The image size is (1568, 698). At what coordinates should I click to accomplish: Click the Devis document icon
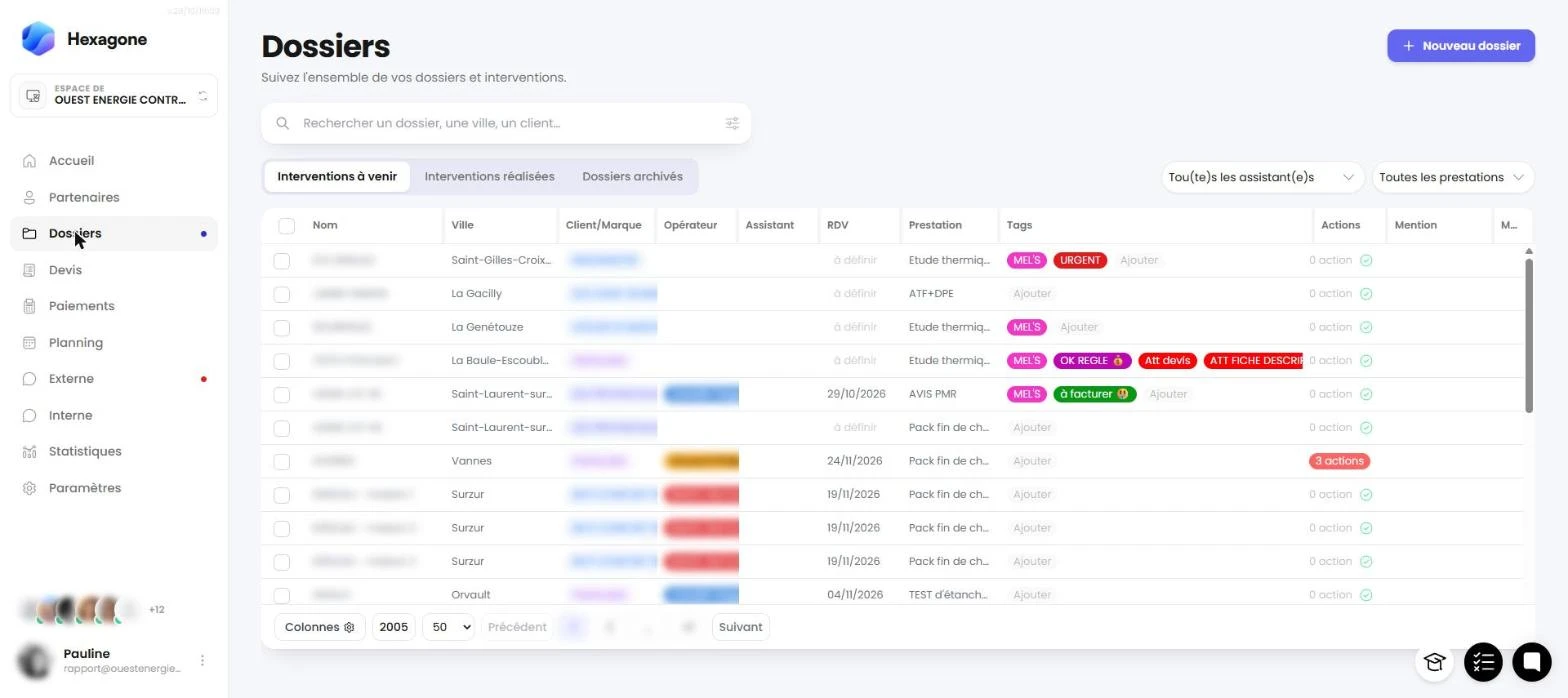click(x=29, y=270)
